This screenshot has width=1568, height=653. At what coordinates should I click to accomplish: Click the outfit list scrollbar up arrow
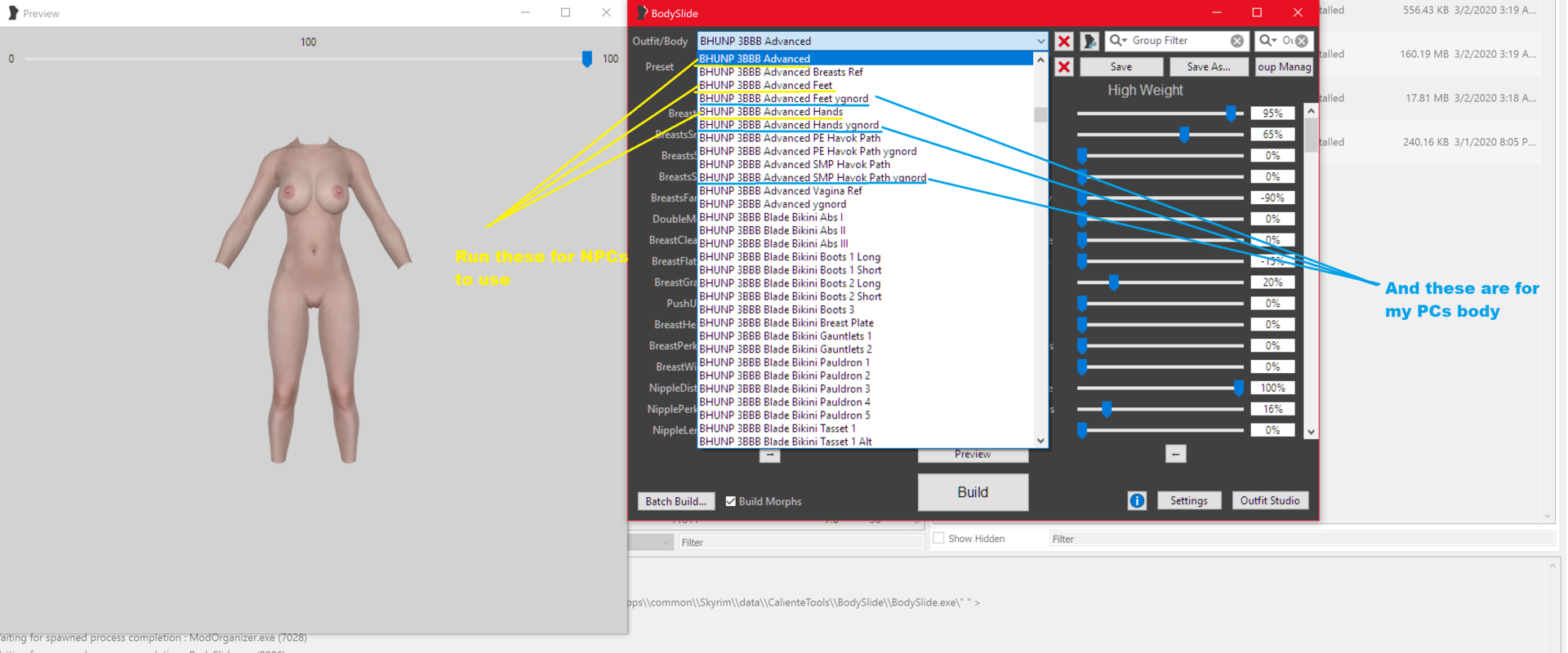[x=1040, y=60]
